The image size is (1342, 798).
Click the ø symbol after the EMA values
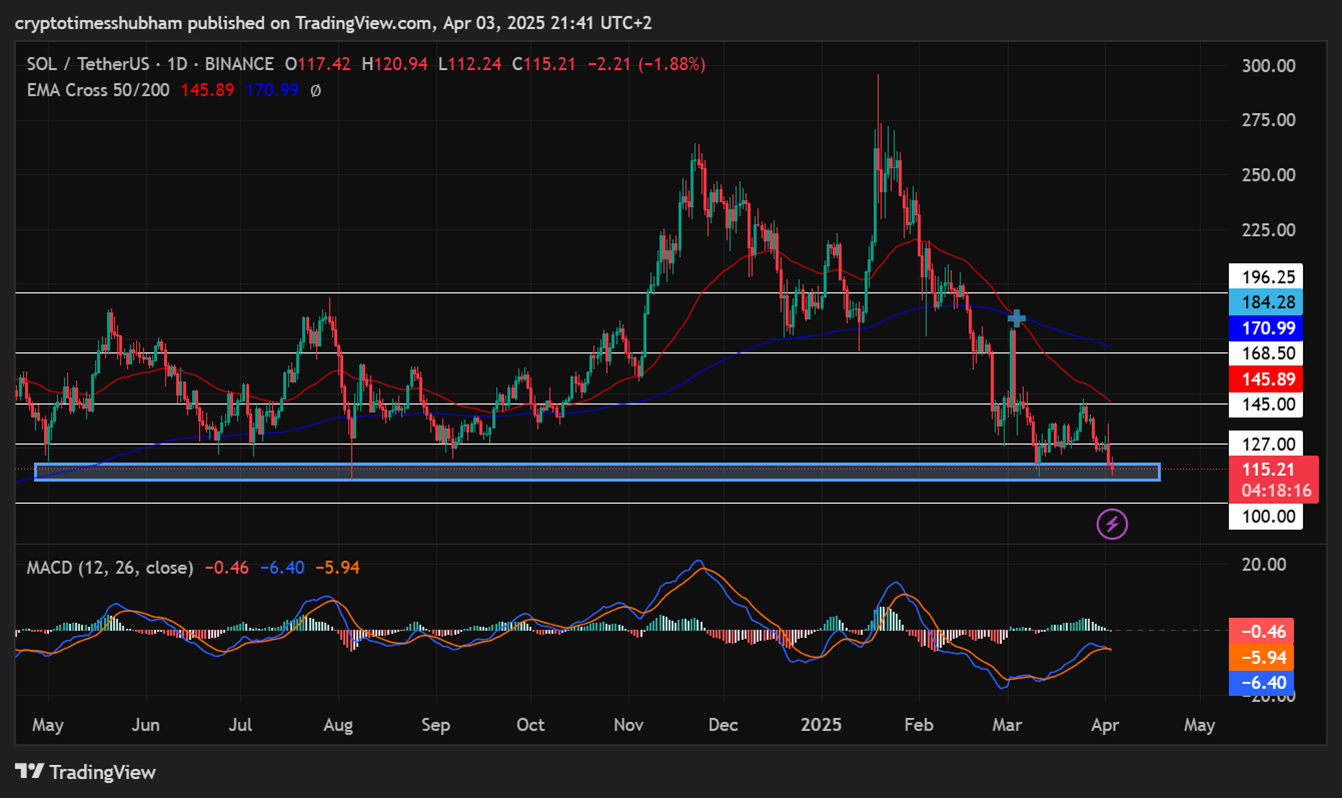315,90
